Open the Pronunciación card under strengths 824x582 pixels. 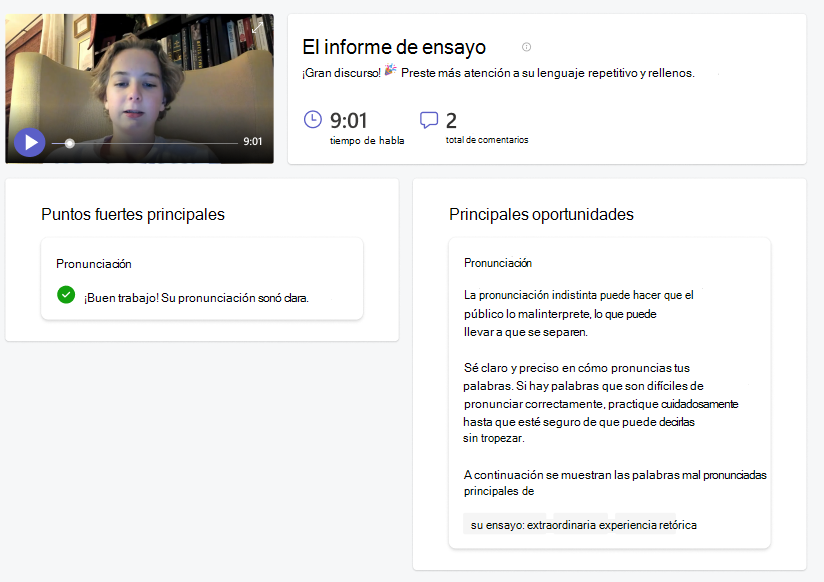tap(202, 279)
